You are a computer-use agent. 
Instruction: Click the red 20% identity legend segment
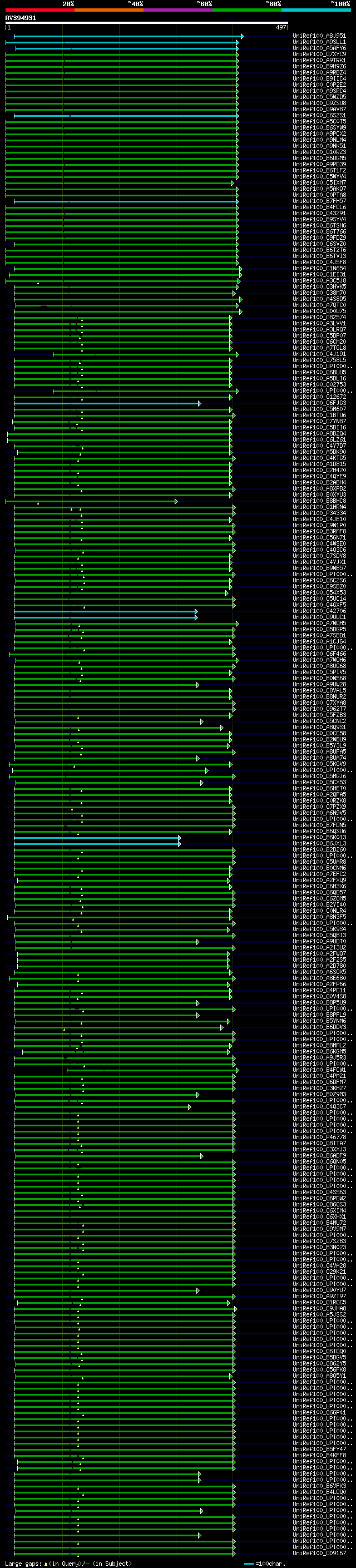(x=39, y=10)
